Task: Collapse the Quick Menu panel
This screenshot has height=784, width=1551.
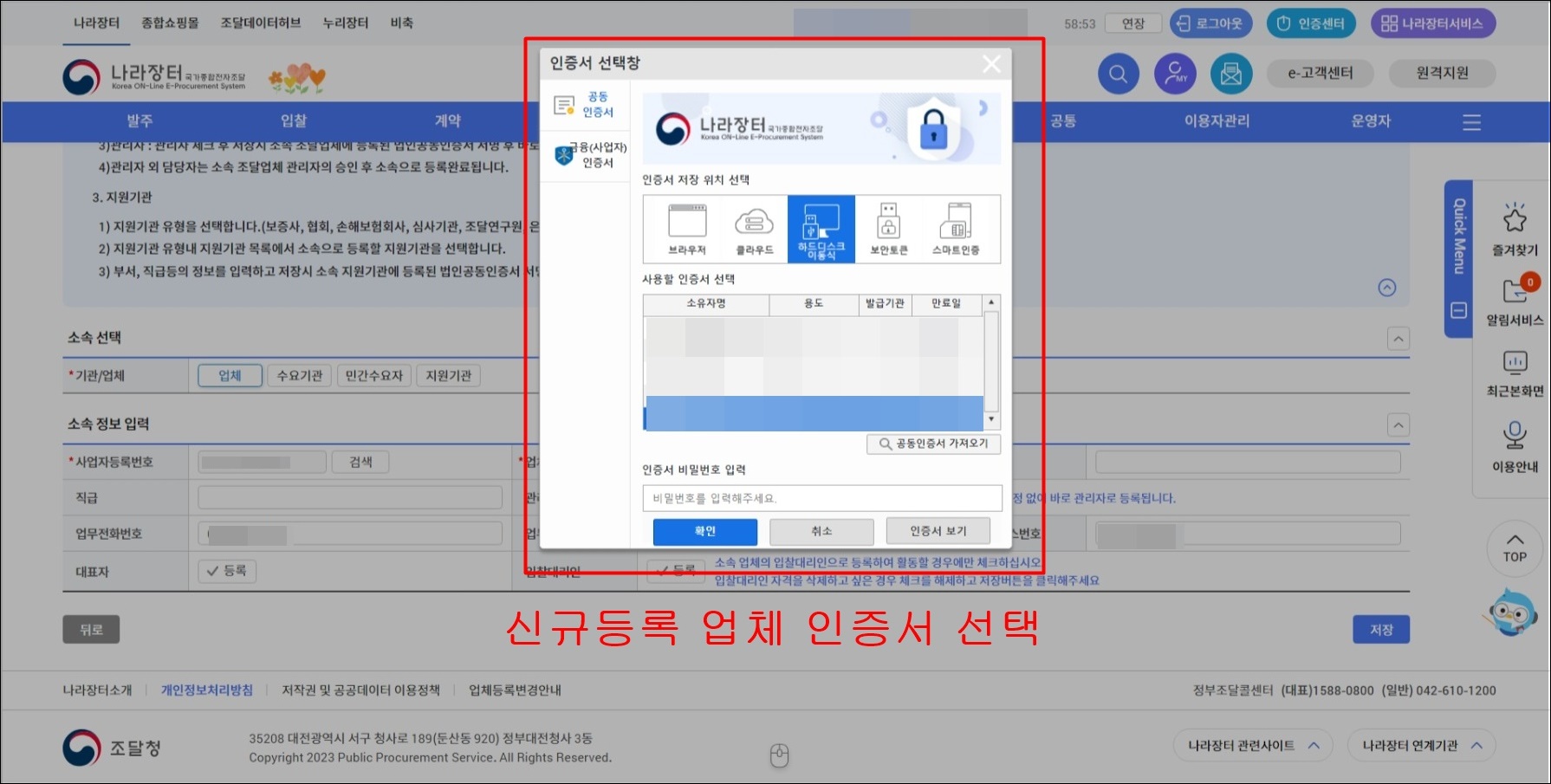Action: tap(1459, 310)
